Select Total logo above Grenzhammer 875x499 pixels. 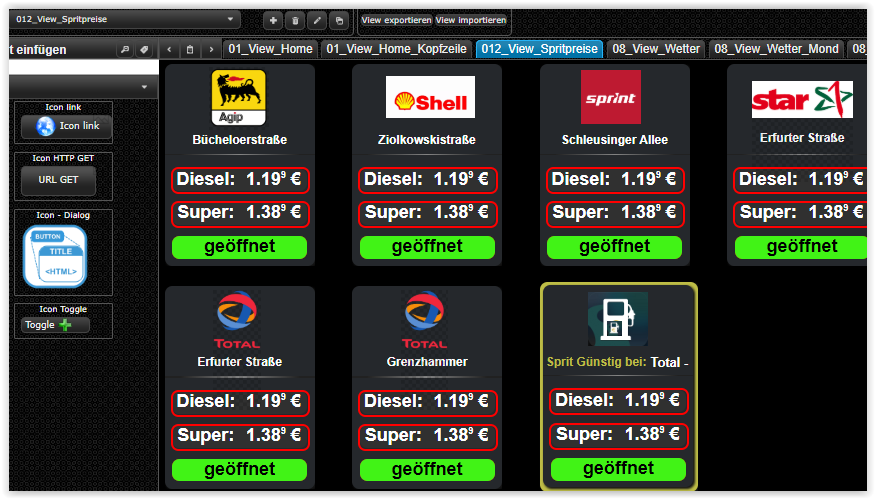coord(425,320)
